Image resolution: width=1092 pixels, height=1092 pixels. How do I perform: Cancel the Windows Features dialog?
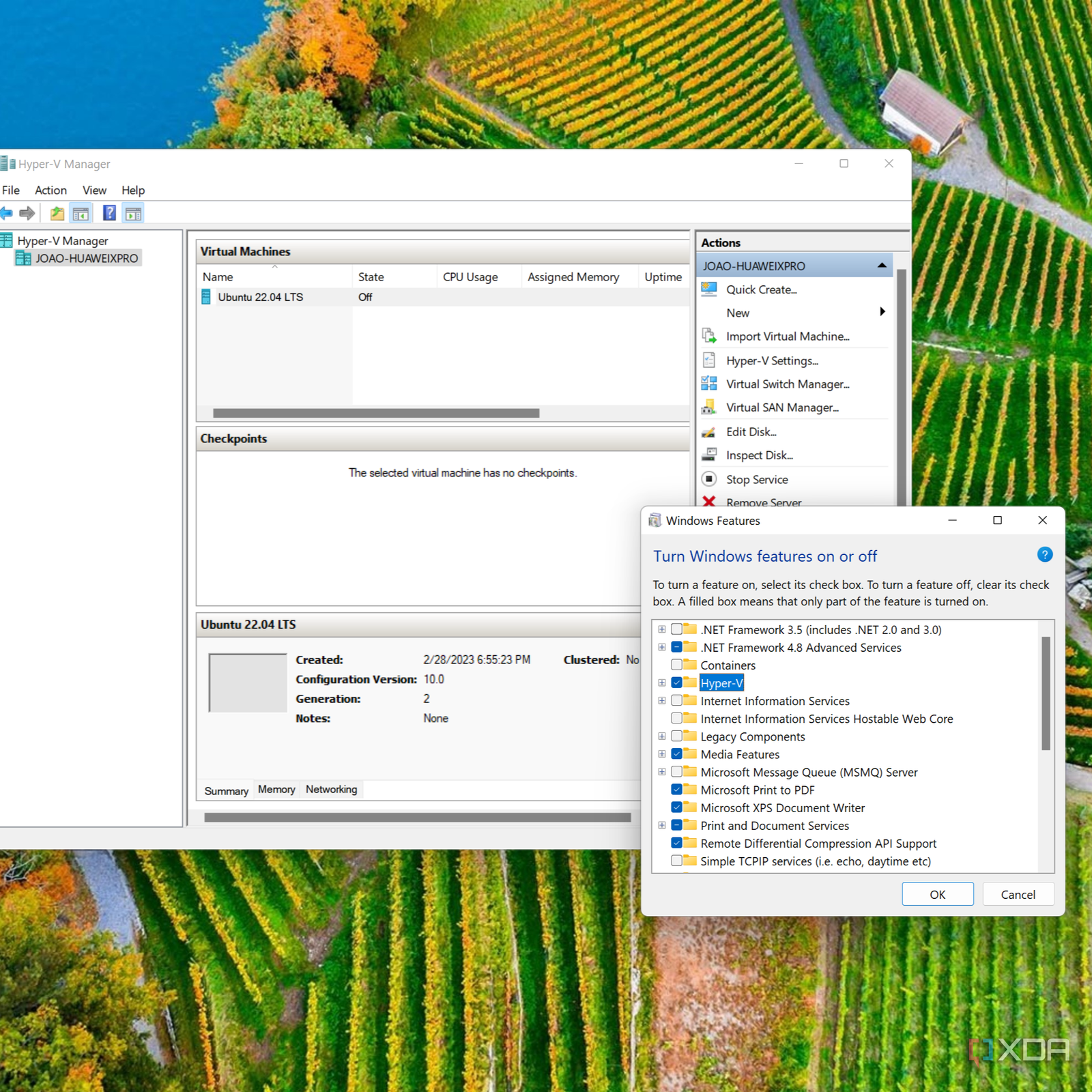pyautogui.click(x=1018, y=894)
